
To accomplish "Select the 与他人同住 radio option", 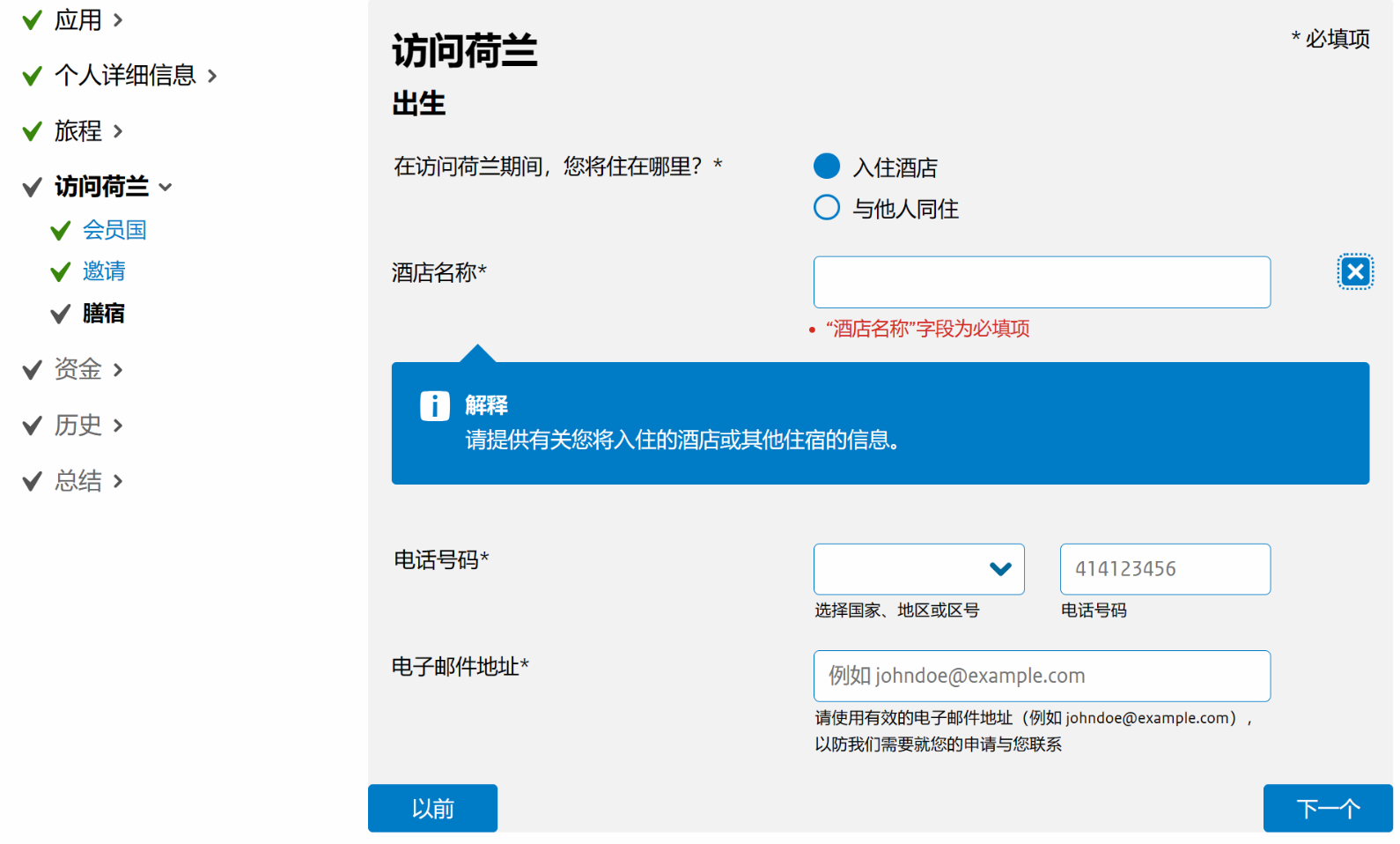I will [x=827, y=207].
